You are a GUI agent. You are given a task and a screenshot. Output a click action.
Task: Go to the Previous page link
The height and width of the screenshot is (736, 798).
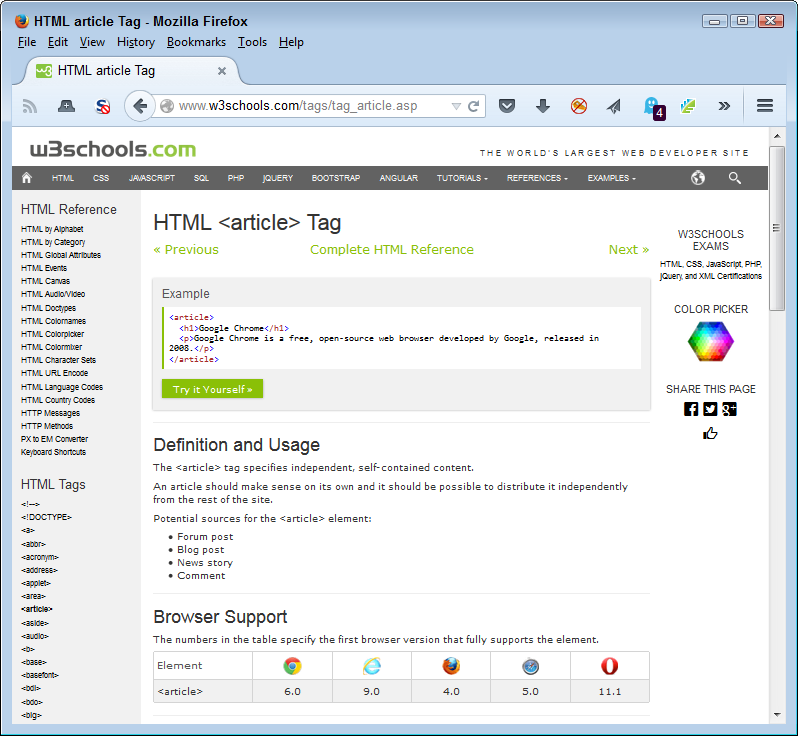[x=186, y=249]
